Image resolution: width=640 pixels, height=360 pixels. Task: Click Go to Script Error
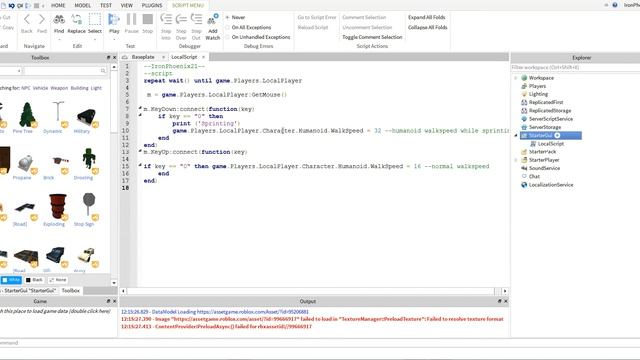tap(317, 18)
